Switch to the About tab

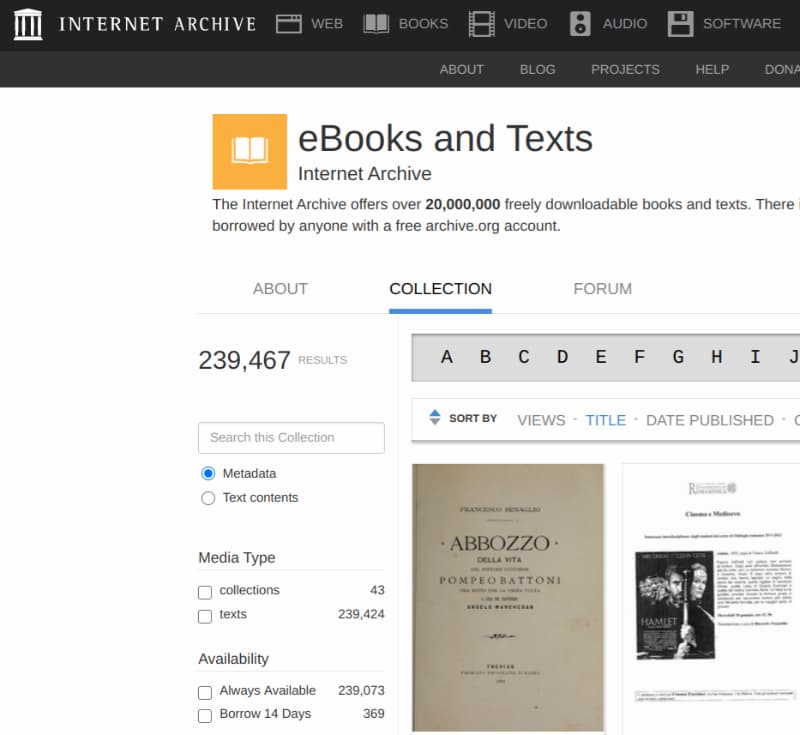point(280,289)
